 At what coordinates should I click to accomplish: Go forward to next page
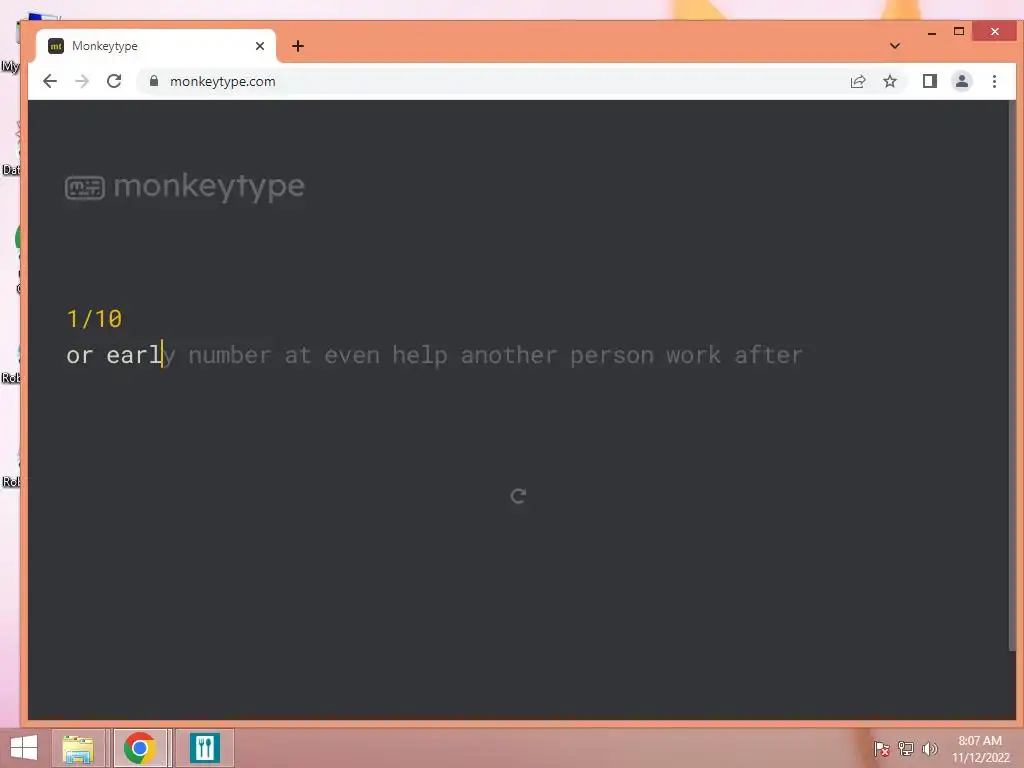point(82,81)
